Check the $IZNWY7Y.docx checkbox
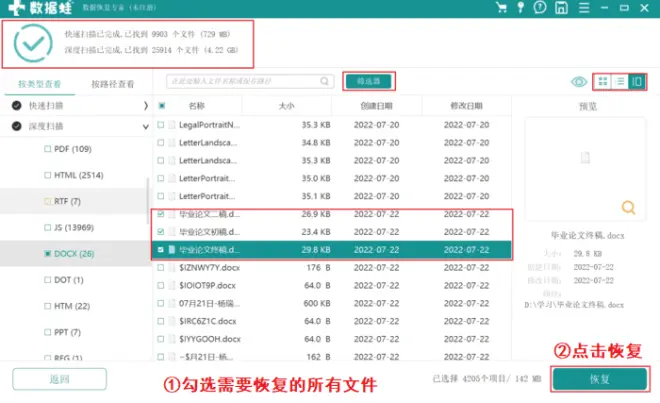This screenshot has height=403, width=660. (161, 267)
